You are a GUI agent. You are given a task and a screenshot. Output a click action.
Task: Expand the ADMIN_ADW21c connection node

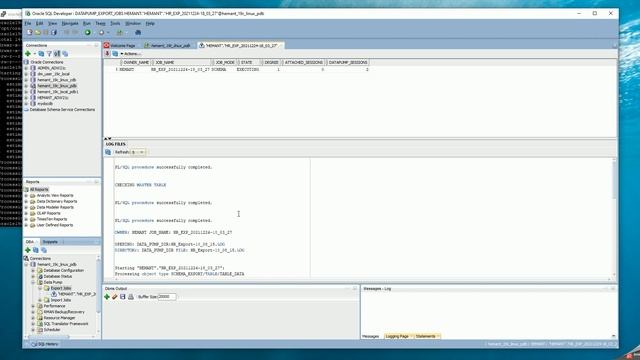[27, 68]
